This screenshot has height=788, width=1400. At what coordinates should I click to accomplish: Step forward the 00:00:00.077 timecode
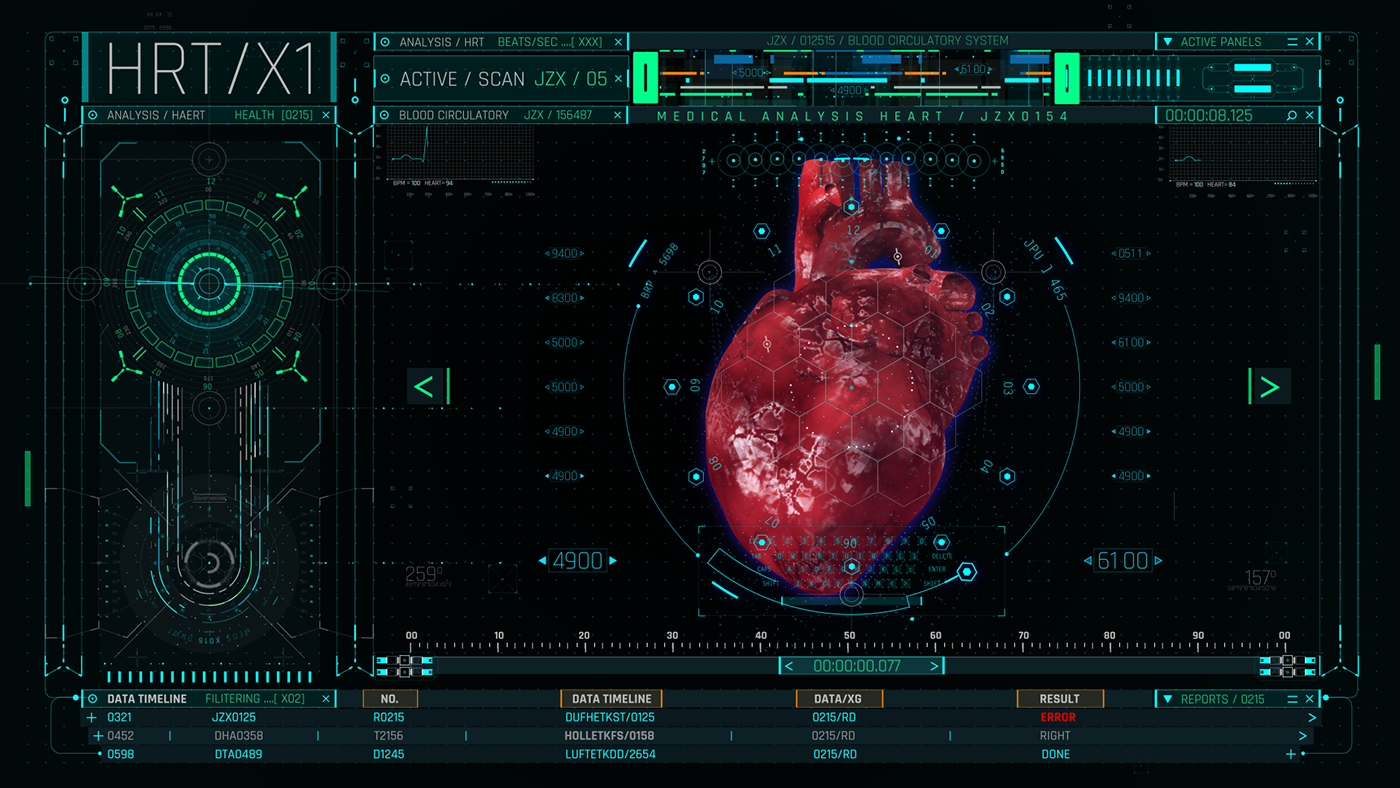point(935,666)
